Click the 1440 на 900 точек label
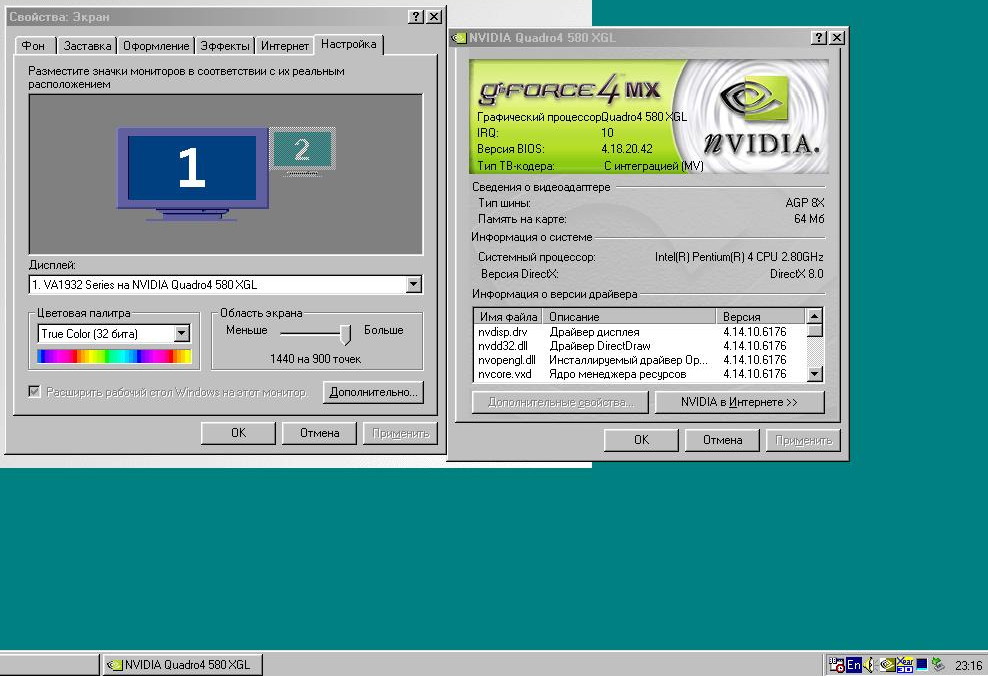The height and width of the screenshot is (676, 988). (315, 359)
